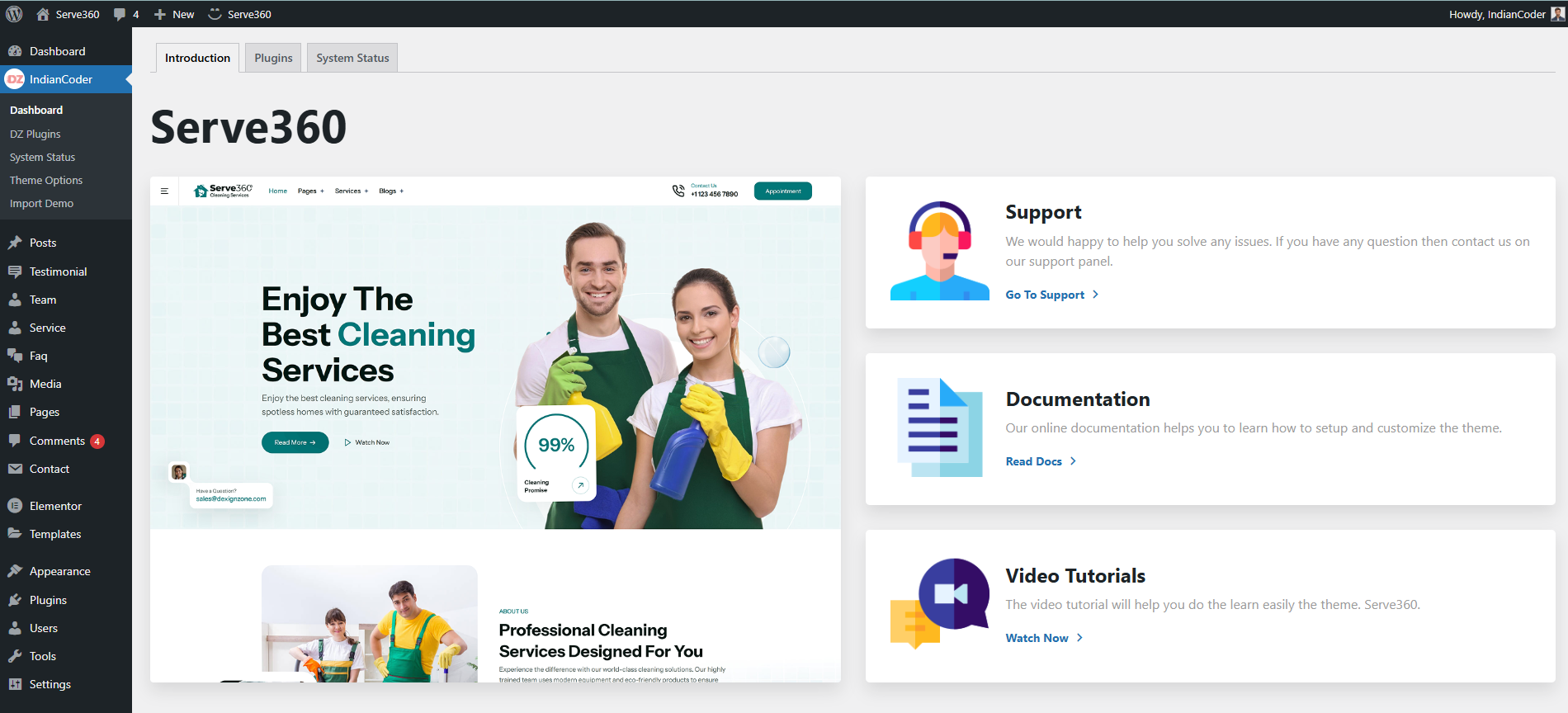The image size is (1568, 713).
Task: Click the WordPress logo icon
Action: pyautogui.click(x=14, y=14)
